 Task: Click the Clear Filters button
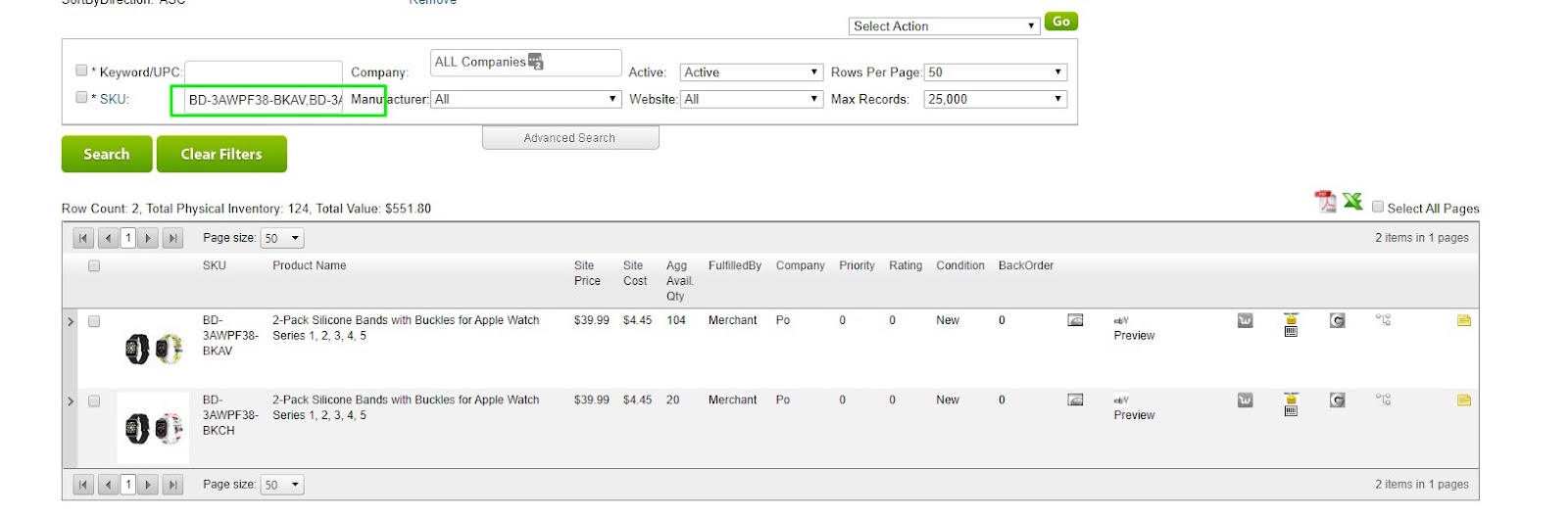[x=221, y=154]
